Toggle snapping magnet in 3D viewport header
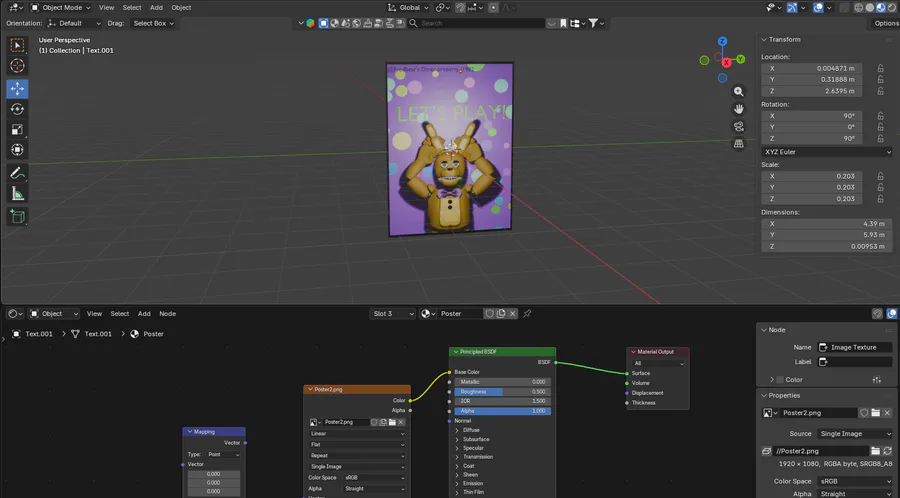This screenshot has height=498, width=900. 460,7
